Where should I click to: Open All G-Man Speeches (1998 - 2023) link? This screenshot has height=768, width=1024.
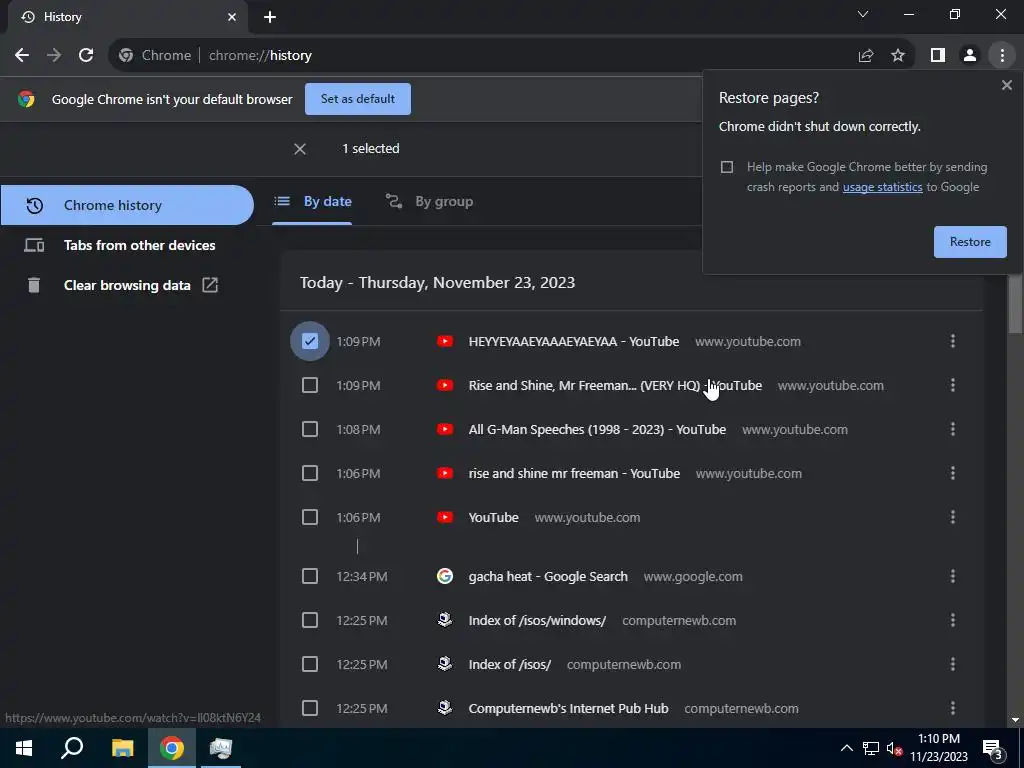pos(597,430)
